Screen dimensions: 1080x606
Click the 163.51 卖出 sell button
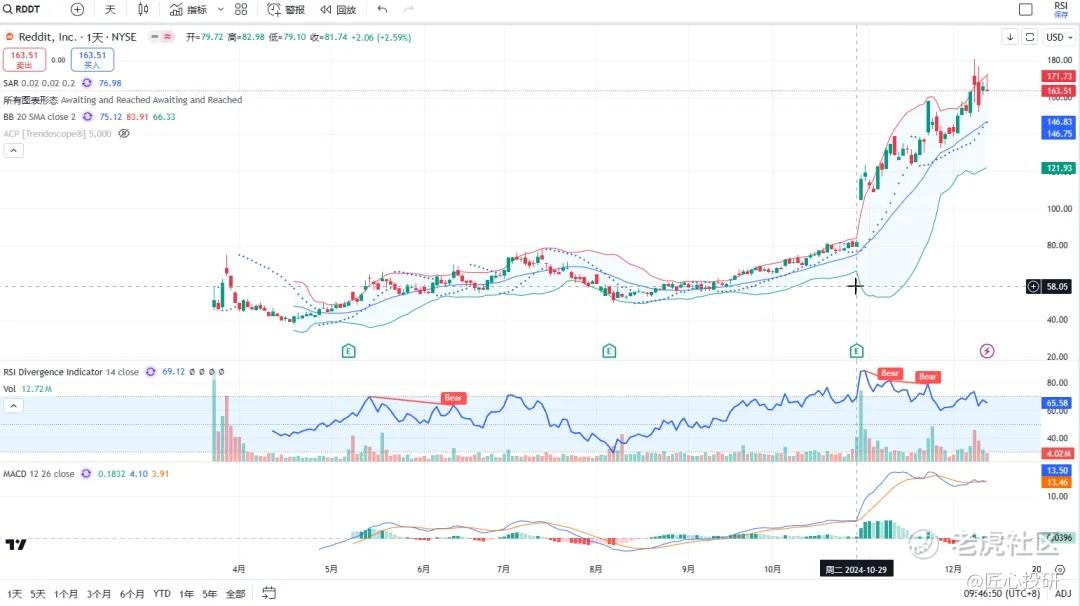pos(24,60)
